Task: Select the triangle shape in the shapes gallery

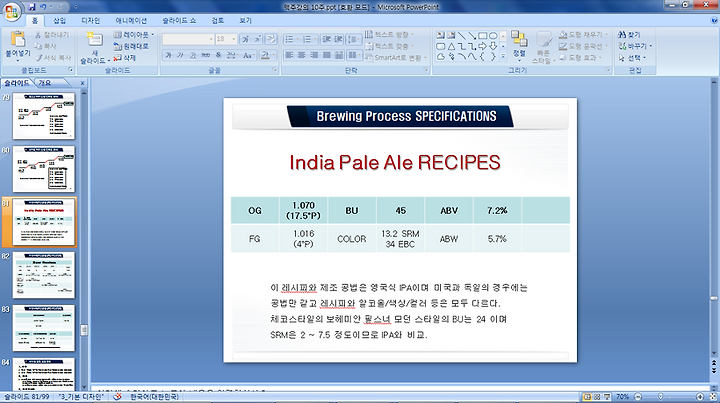Action: [x=451, y=46]
